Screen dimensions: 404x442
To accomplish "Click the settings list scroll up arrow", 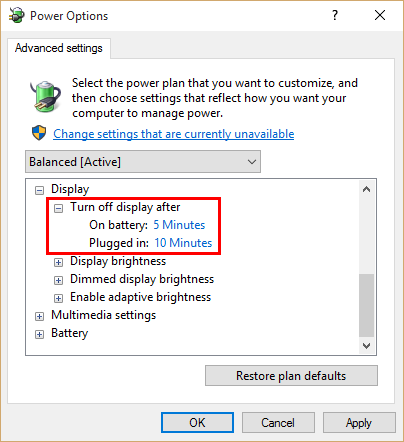I will coord(366,189).
